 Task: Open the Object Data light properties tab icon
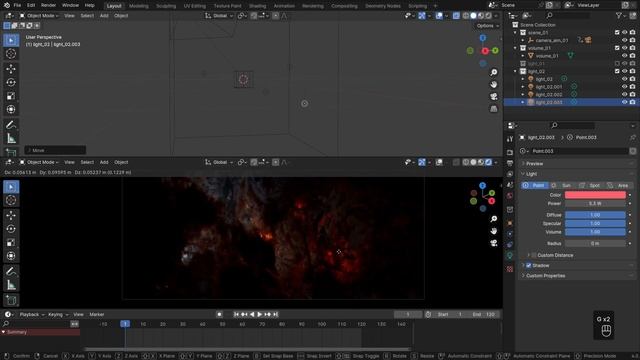coord(510,256)
